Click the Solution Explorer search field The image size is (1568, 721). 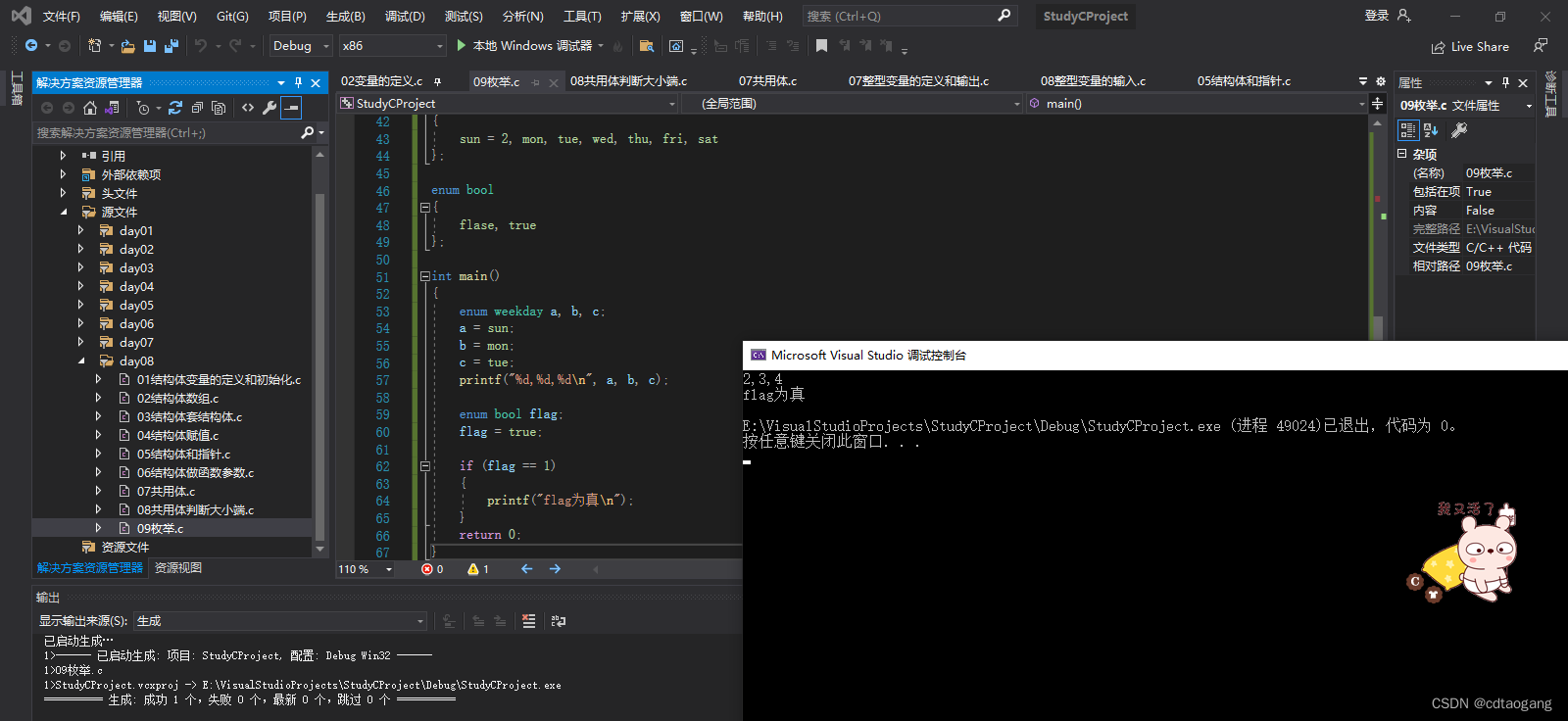[167, 132]
